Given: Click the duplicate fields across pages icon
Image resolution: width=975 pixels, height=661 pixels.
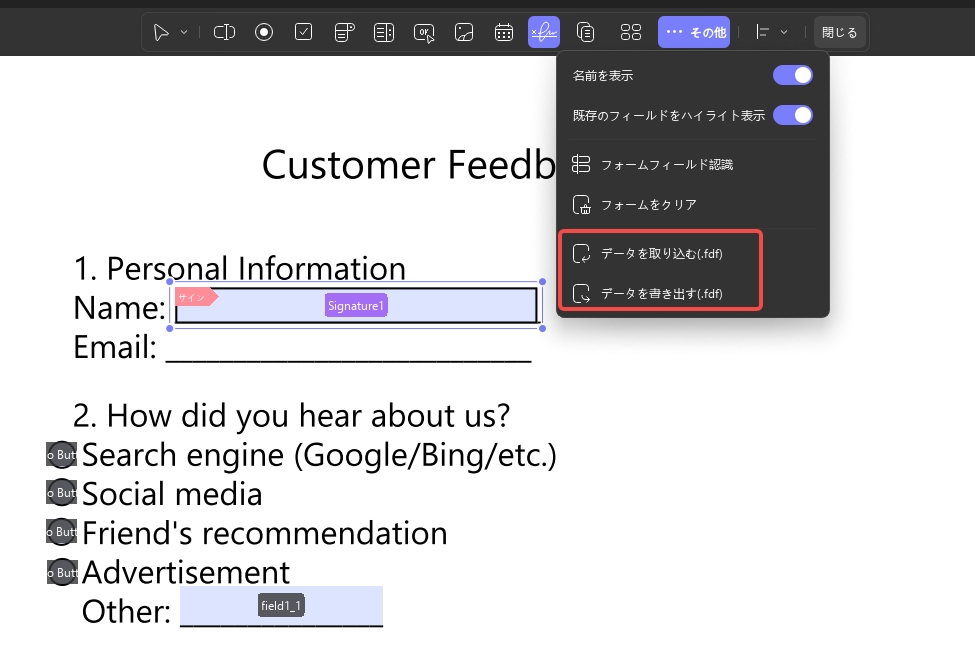Looking at the screenshot, I should pos(585,32).
